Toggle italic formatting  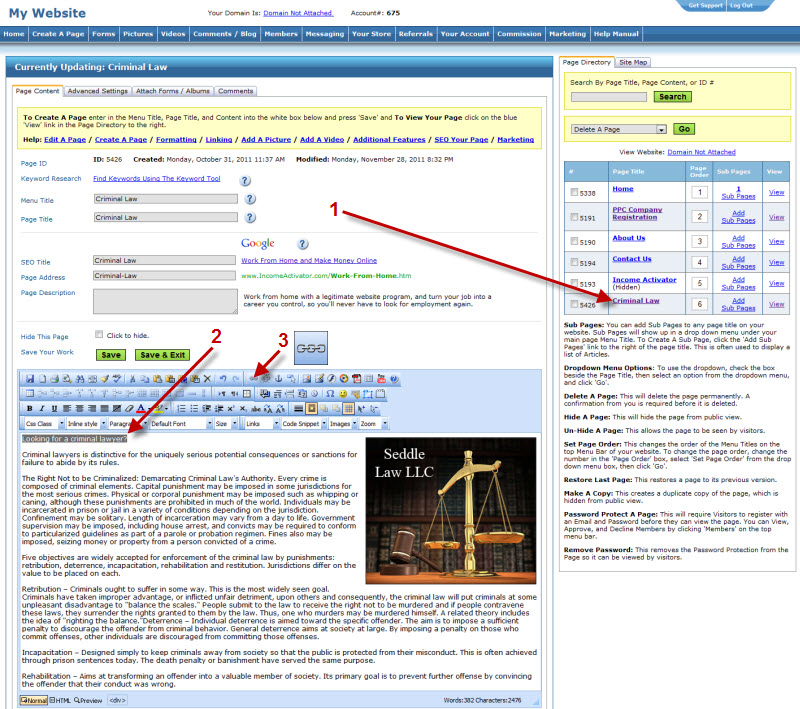[42, 409]
